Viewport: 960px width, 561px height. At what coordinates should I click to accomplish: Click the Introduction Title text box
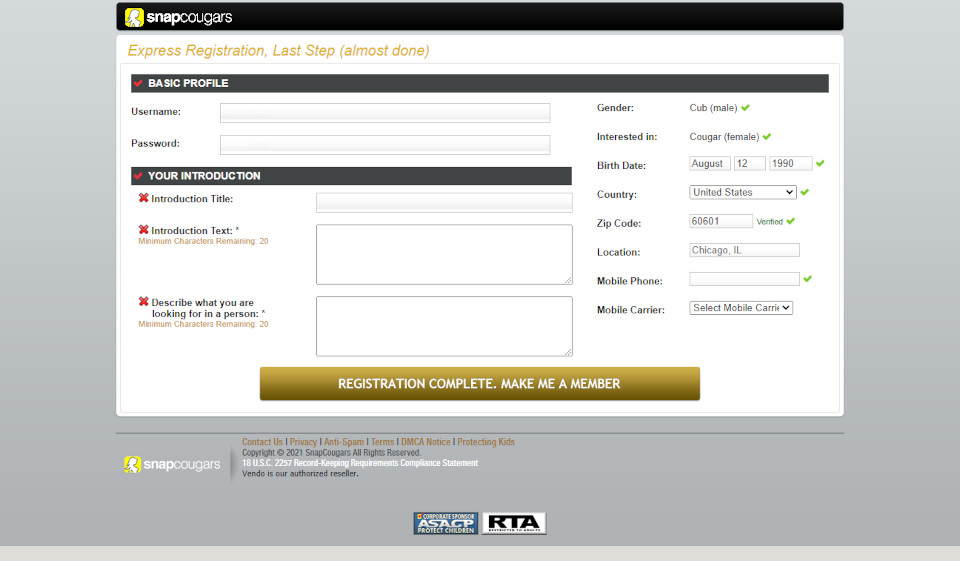click(x=444, y=203)
